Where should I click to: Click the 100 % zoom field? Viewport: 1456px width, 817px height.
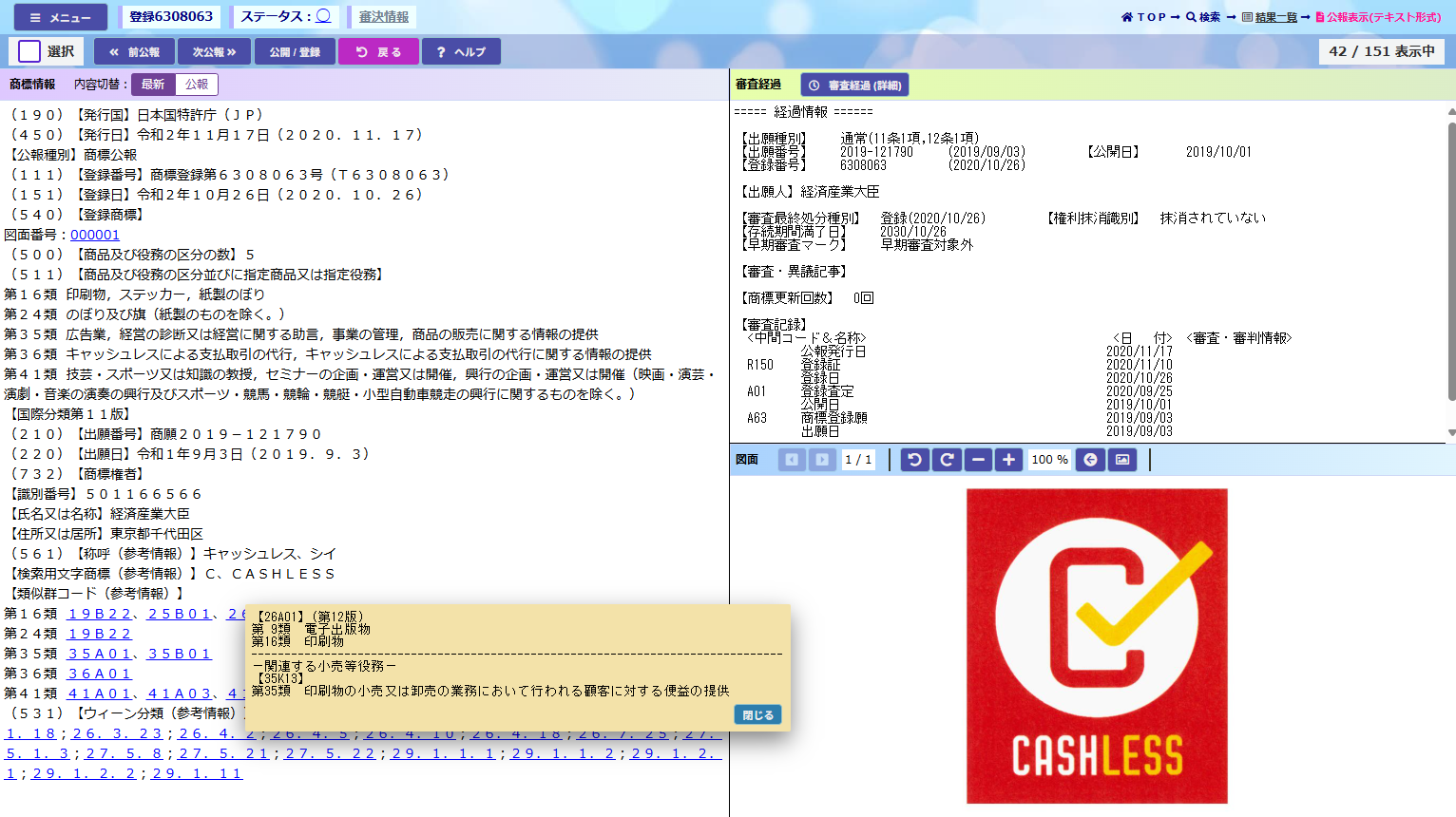[x=1049, y=460]
